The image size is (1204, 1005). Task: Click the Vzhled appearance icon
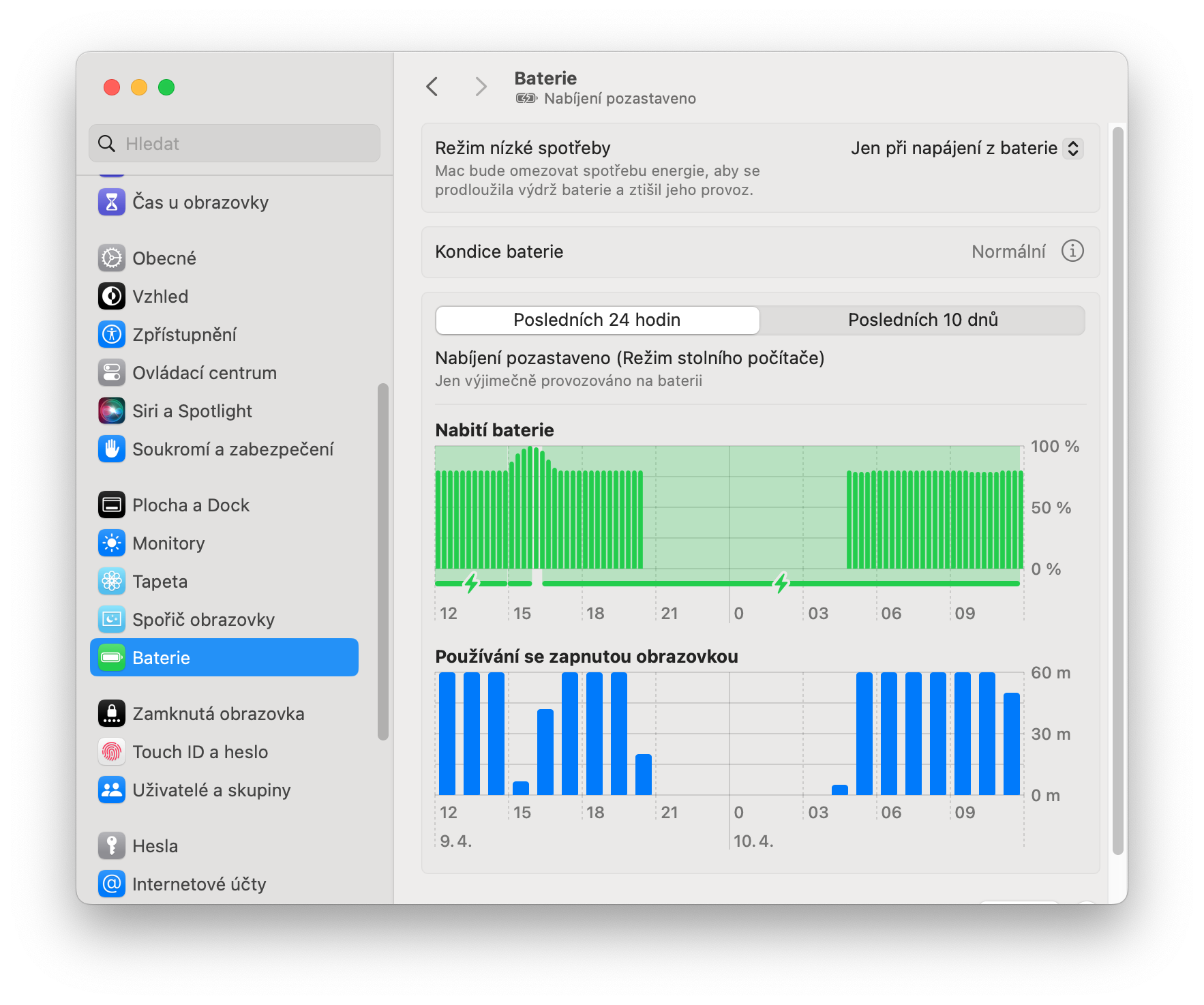(112, 297)
